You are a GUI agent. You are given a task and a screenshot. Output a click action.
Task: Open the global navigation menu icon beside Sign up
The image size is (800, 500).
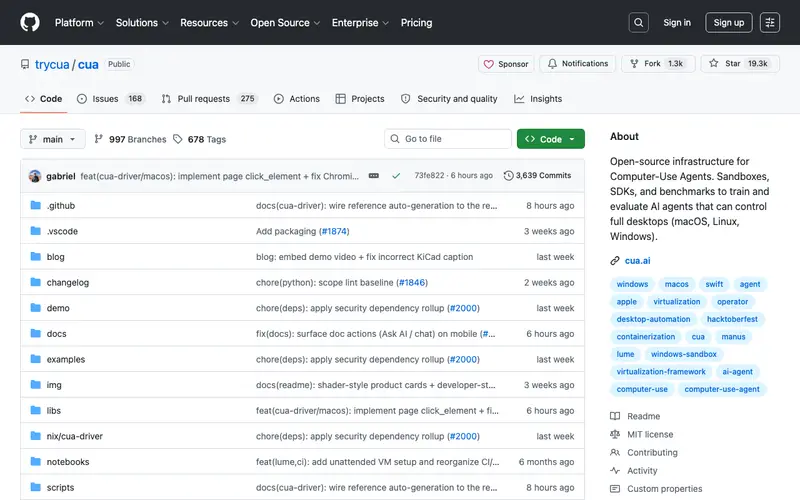[x=769, y=22]
